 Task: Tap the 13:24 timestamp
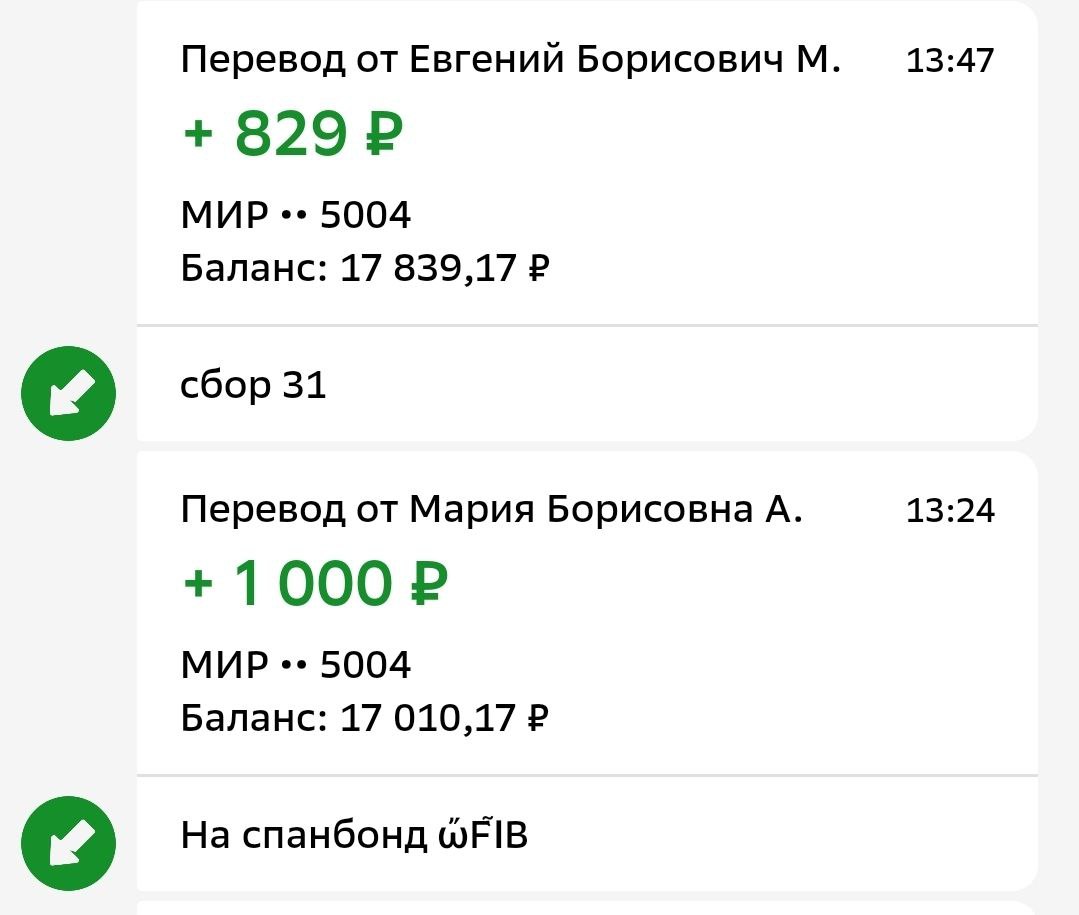(950, 511)
